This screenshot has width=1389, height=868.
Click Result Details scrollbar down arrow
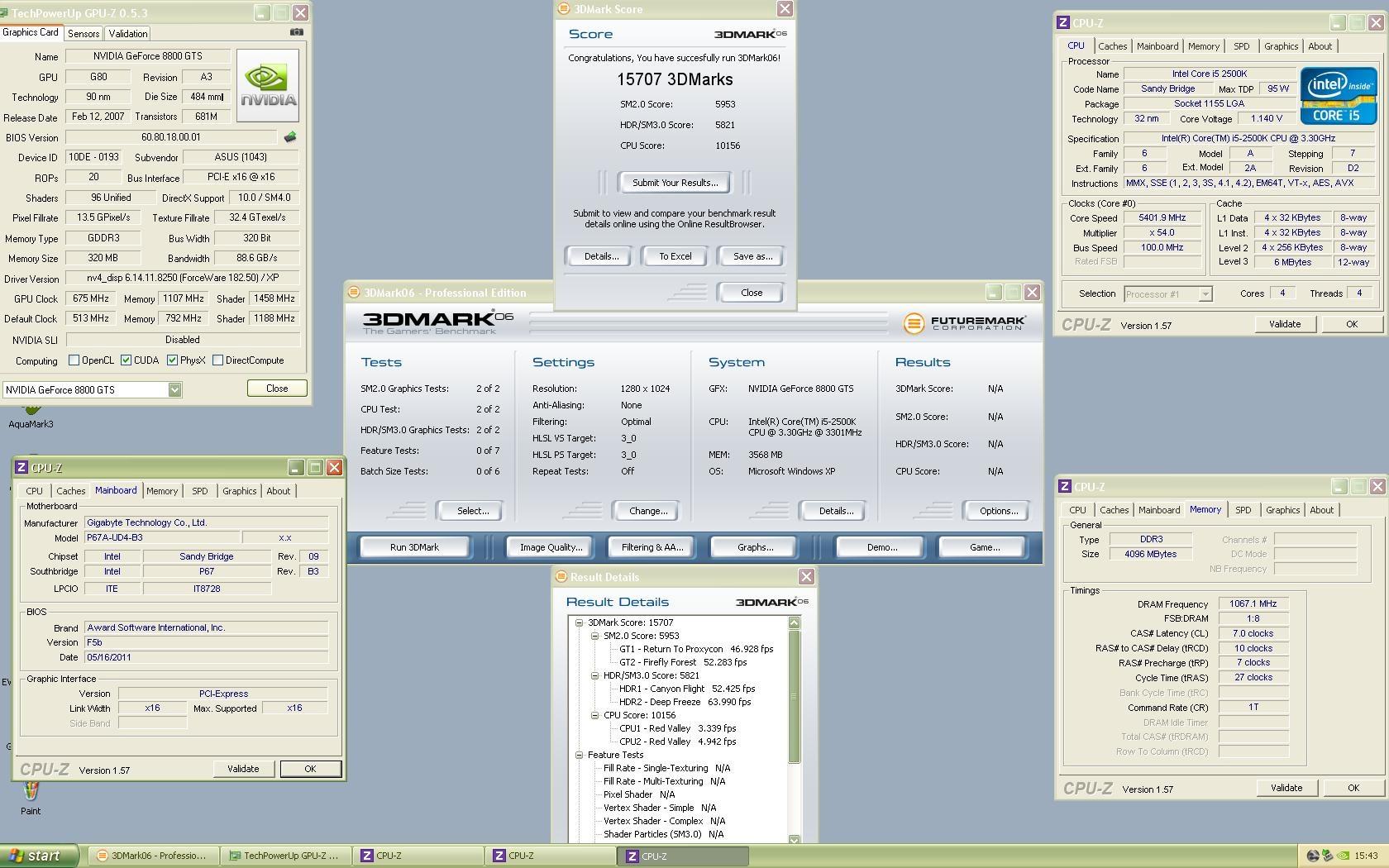(x=795, y=839)
